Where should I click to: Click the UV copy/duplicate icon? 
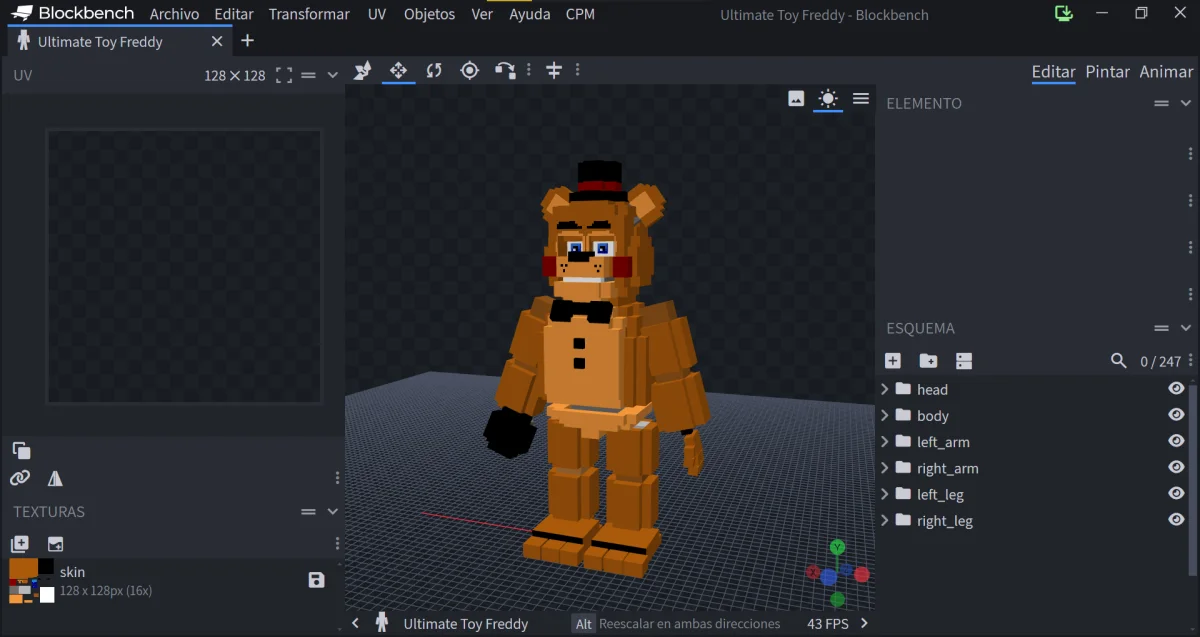(x=21, y=450)
